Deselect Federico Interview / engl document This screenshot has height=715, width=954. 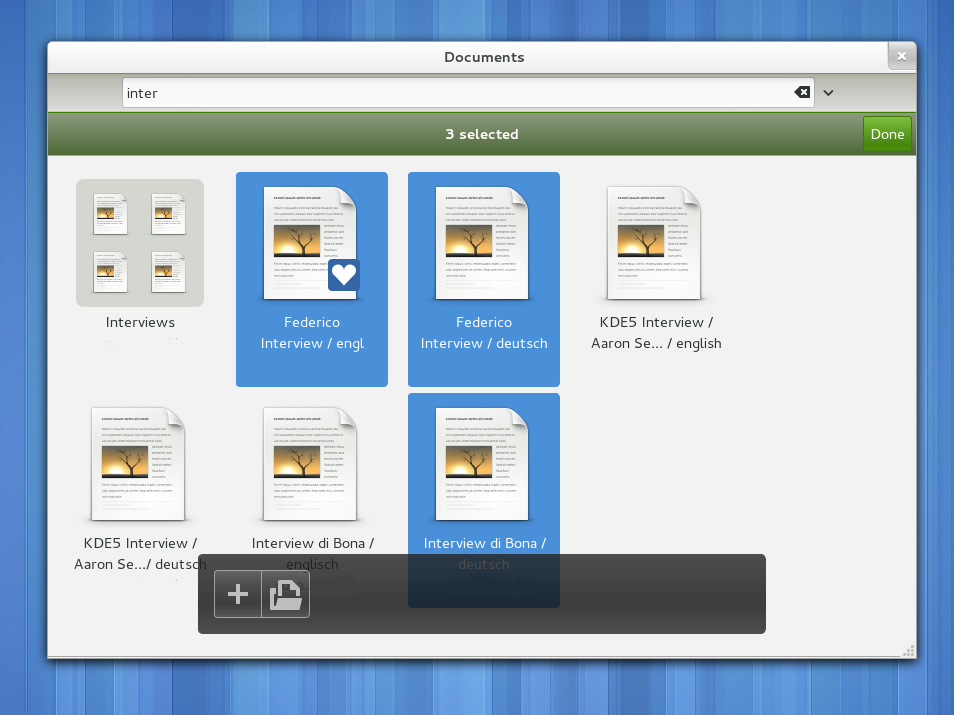coord(312,279)
